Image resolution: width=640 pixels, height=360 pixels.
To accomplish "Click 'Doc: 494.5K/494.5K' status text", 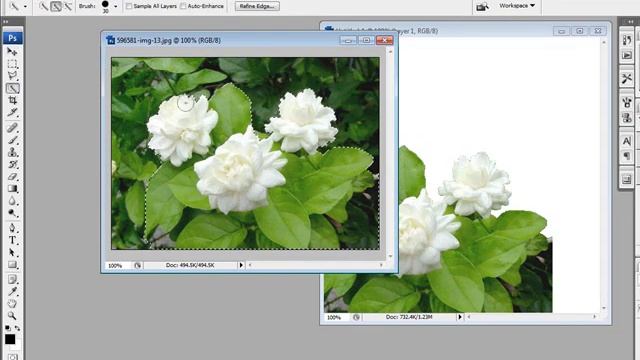I will pyautogui.click(x=190, y=265).
